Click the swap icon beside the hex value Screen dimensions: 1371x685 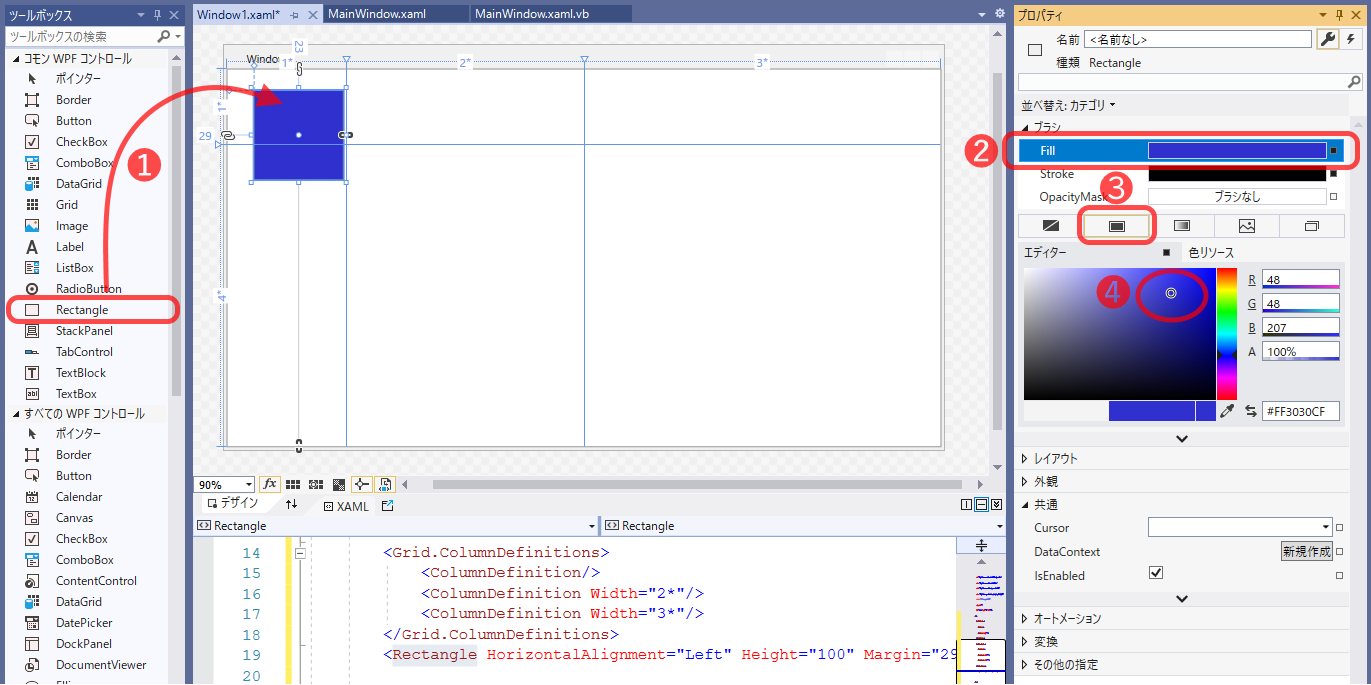tap(1250, 411)
